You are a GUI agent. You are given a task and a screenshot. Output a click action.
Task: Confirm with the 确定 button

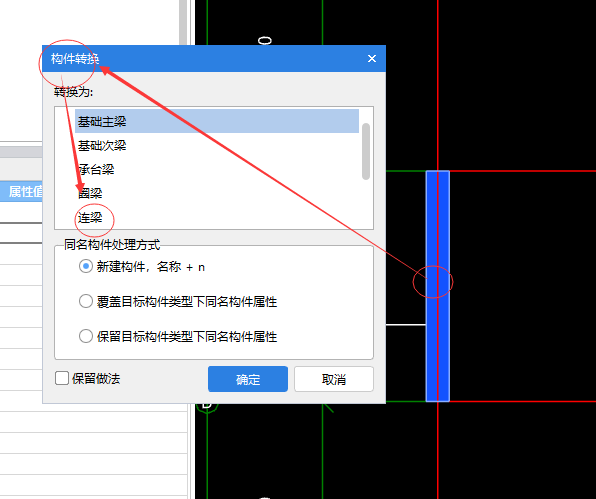tap(248, 379)
